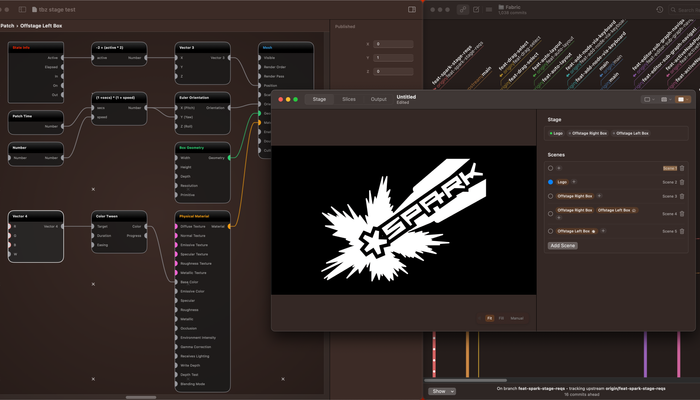The width and height of the screenshot is (700, 400).
Task: Click the Add Scene button
Action: (x=562, y=245)
